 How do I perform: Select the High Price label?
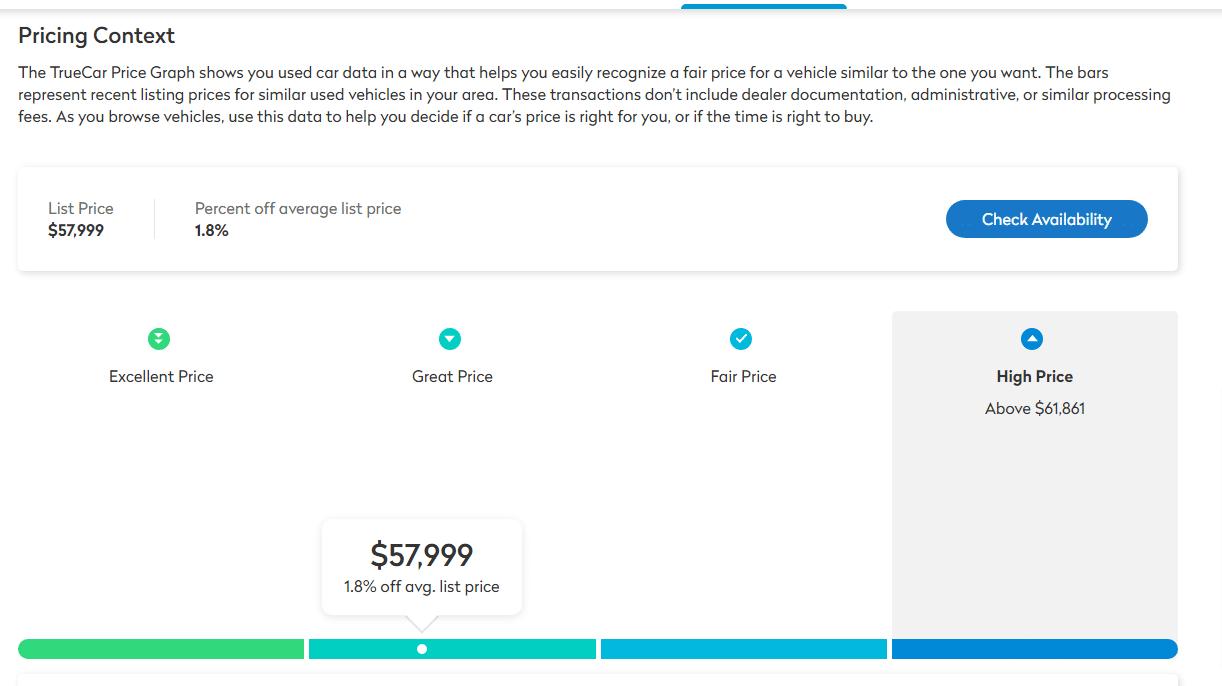click(x=1034, y=377)
